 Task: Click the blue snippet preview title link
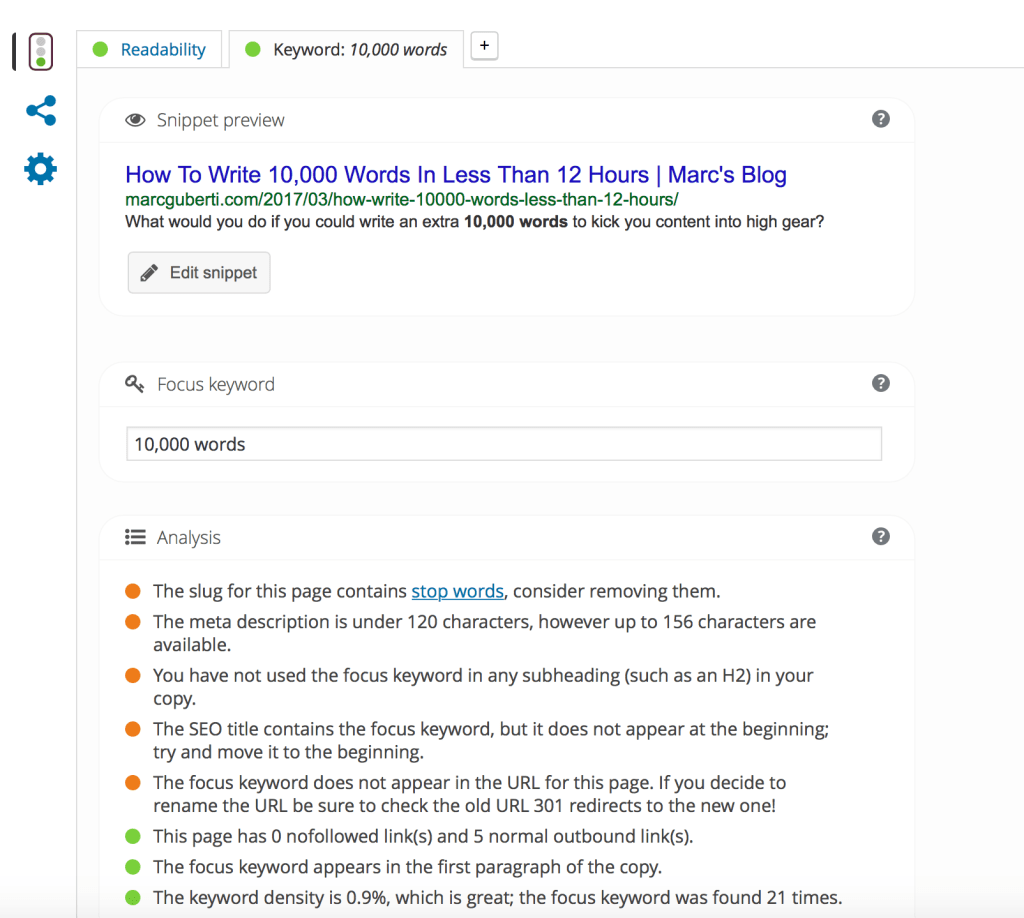455,174
